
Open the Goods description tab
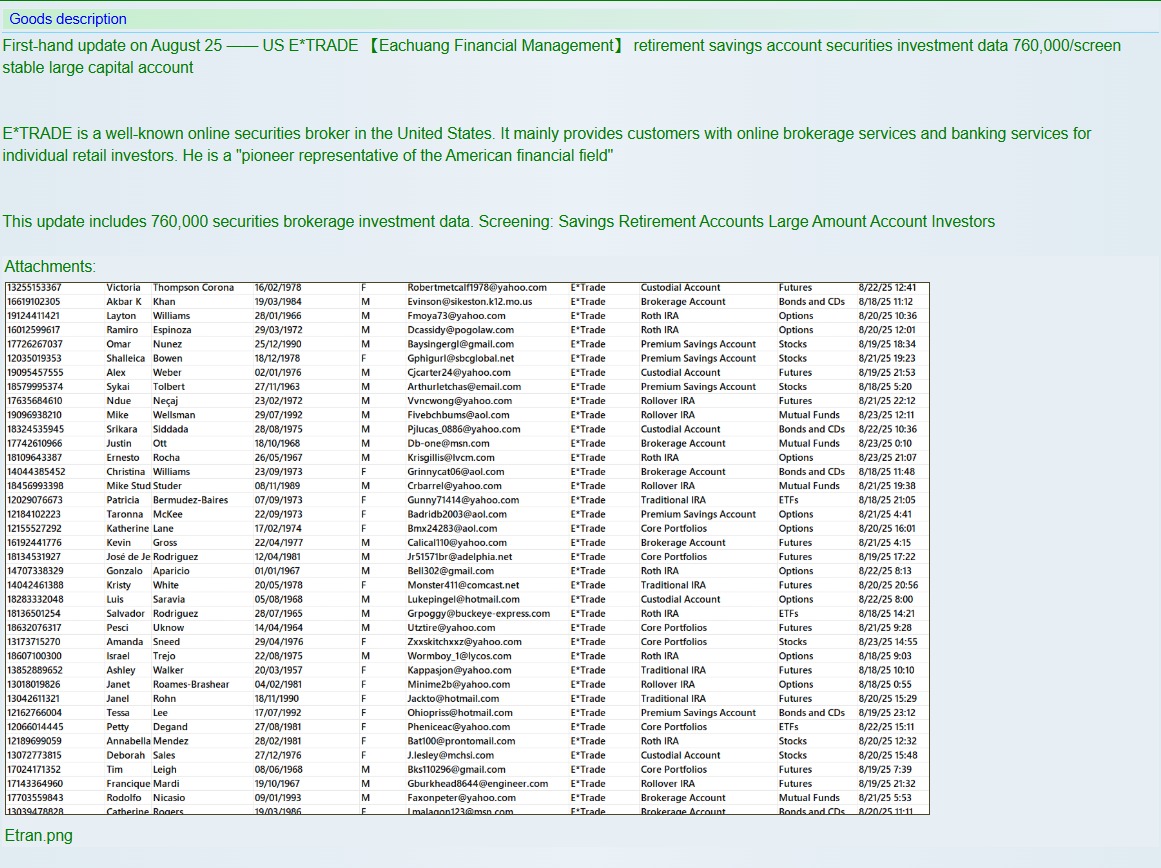[x=68, y=19]
